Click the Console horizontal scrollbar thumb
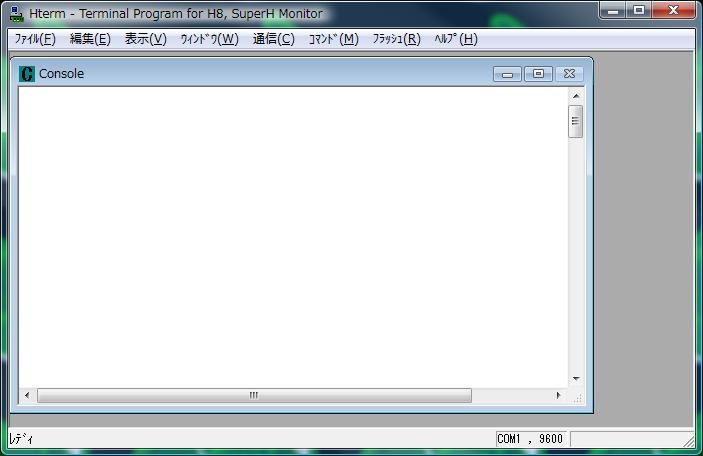This screenshot has width=703, height=456. (254, 396)
